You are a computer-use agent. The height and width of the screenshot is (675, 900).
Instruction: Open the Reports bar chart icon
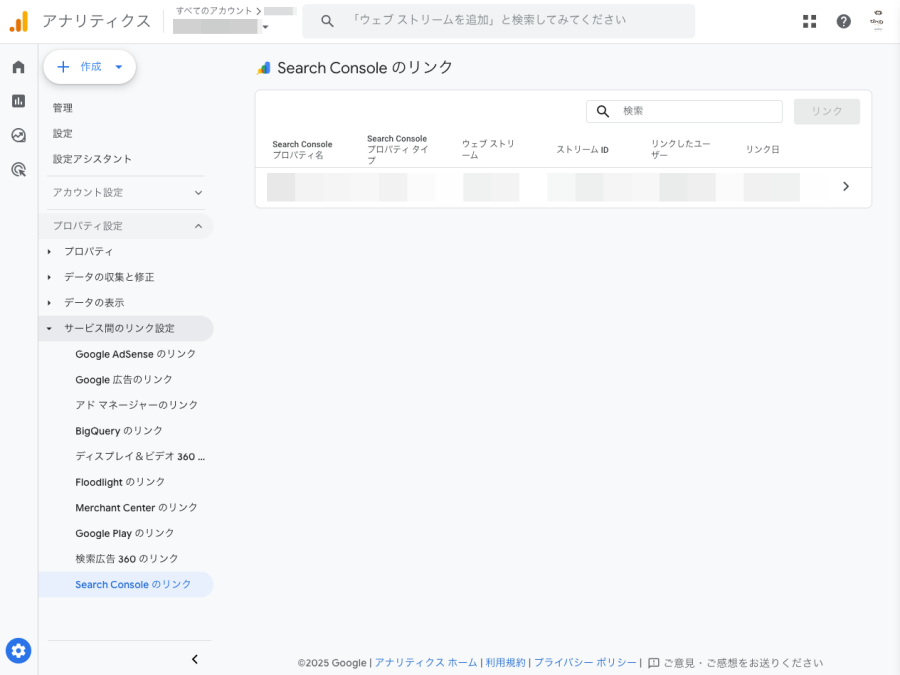[x=18, y=101]
